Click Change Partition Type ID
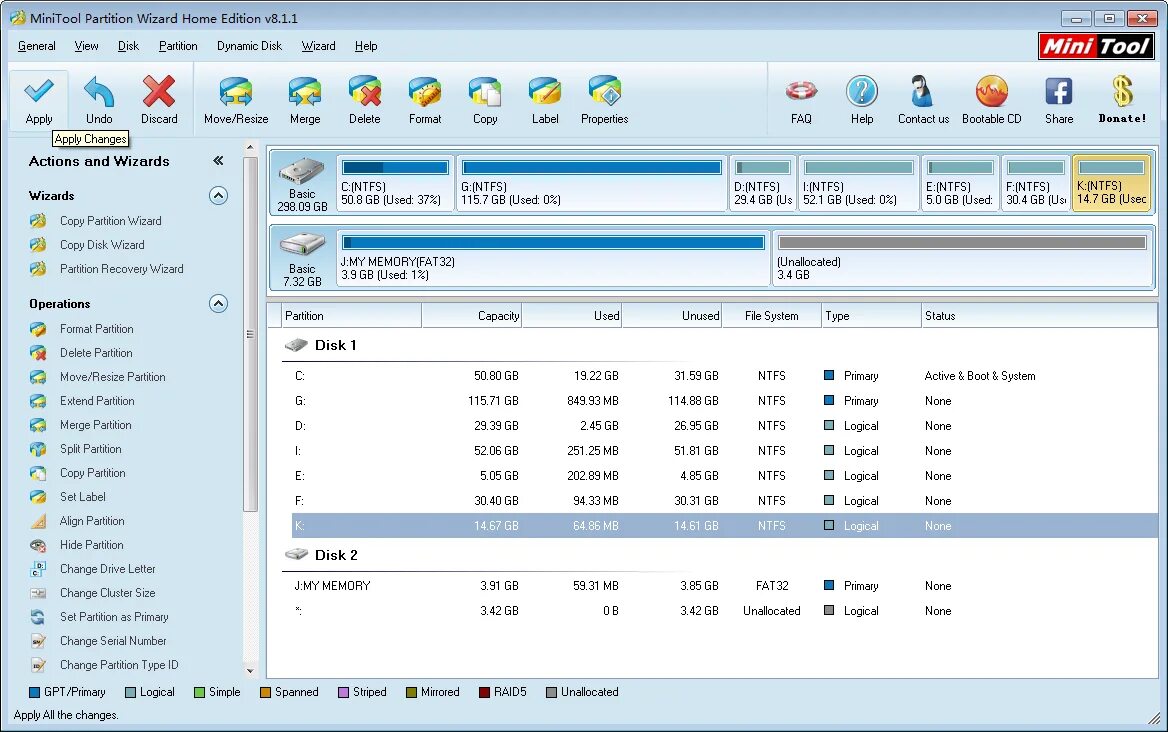The height and width of the screenshot is (732, 1168). point(119,665)
